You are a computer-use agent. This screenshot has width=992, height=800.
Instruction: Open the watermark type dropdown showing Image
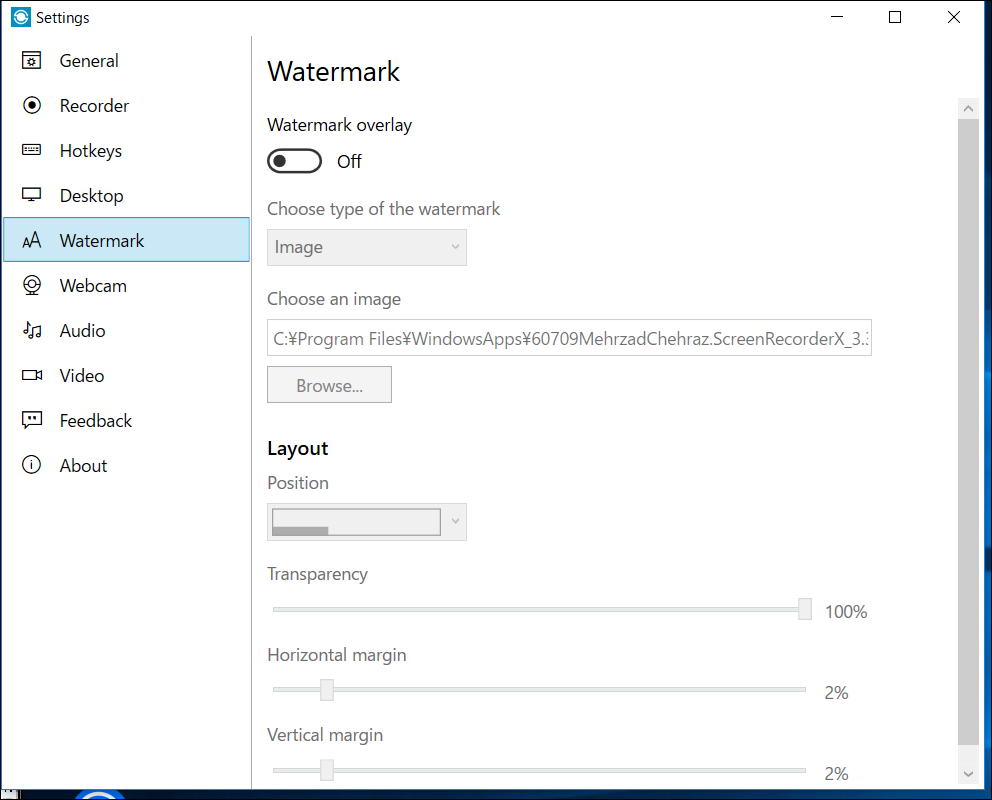point(366,247)
